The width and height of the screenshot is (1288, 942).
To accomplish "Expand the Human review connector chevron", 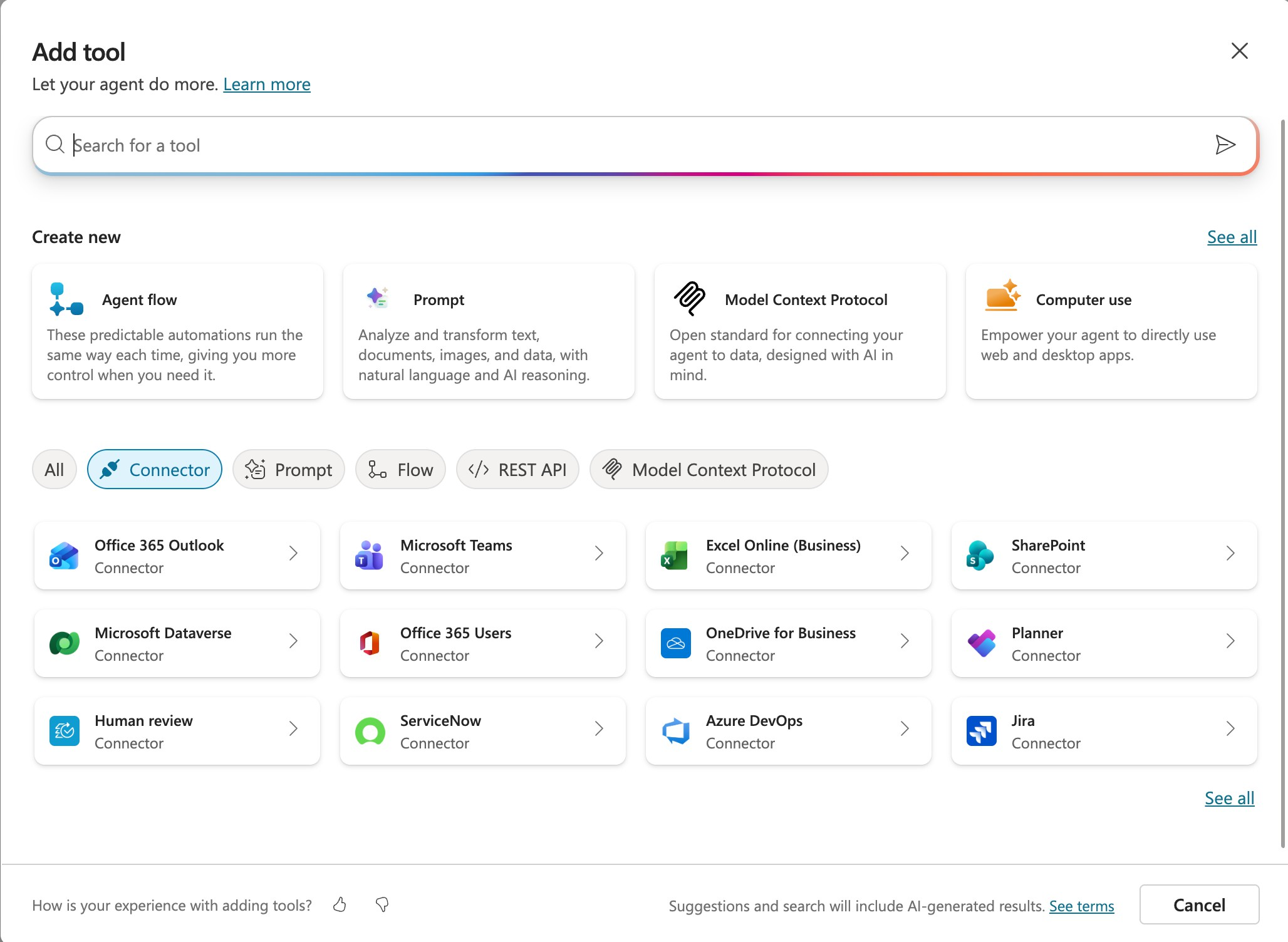I will tap(293, 728).
